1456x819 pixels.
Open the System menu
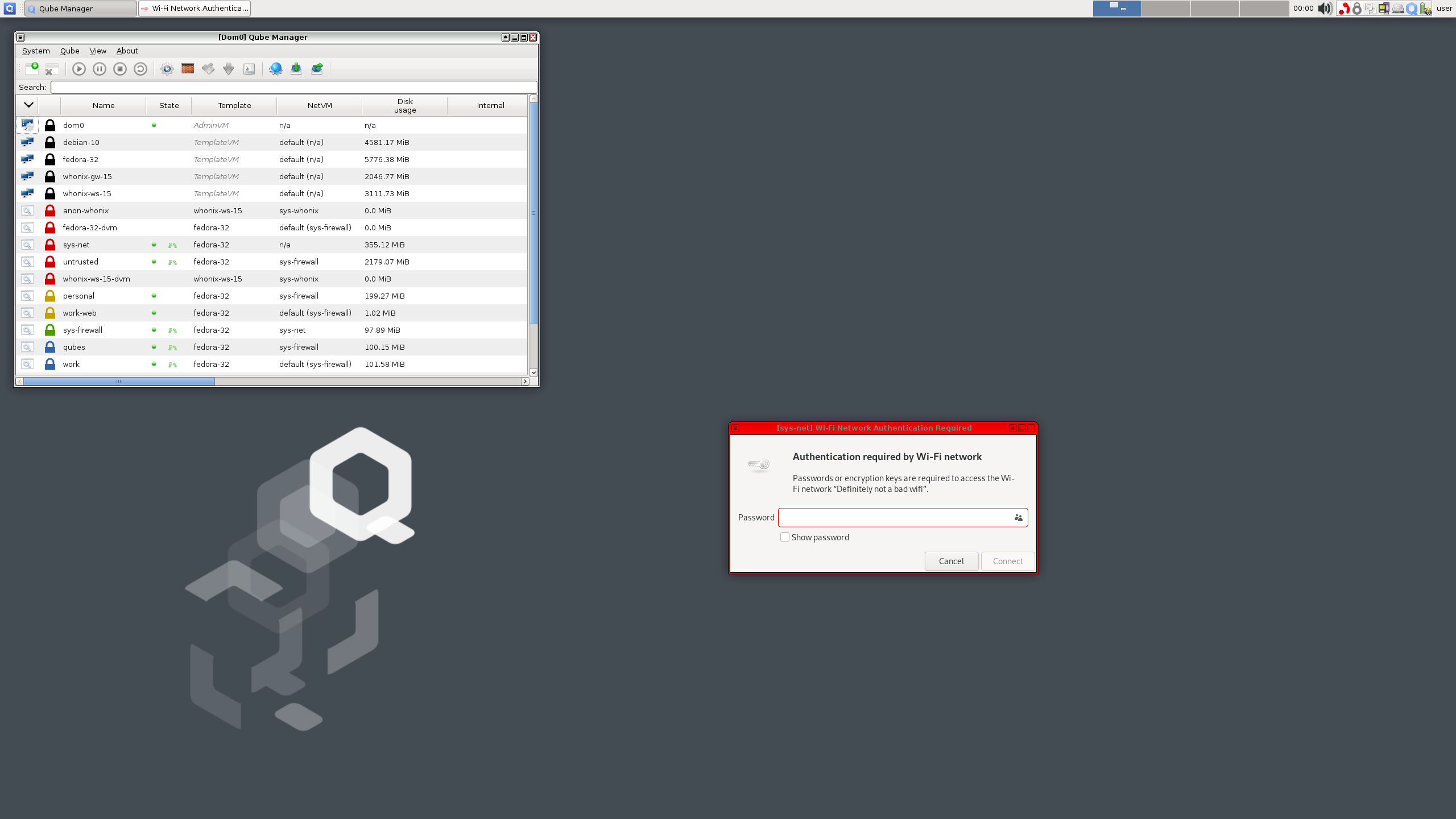(x=36, y=51)
